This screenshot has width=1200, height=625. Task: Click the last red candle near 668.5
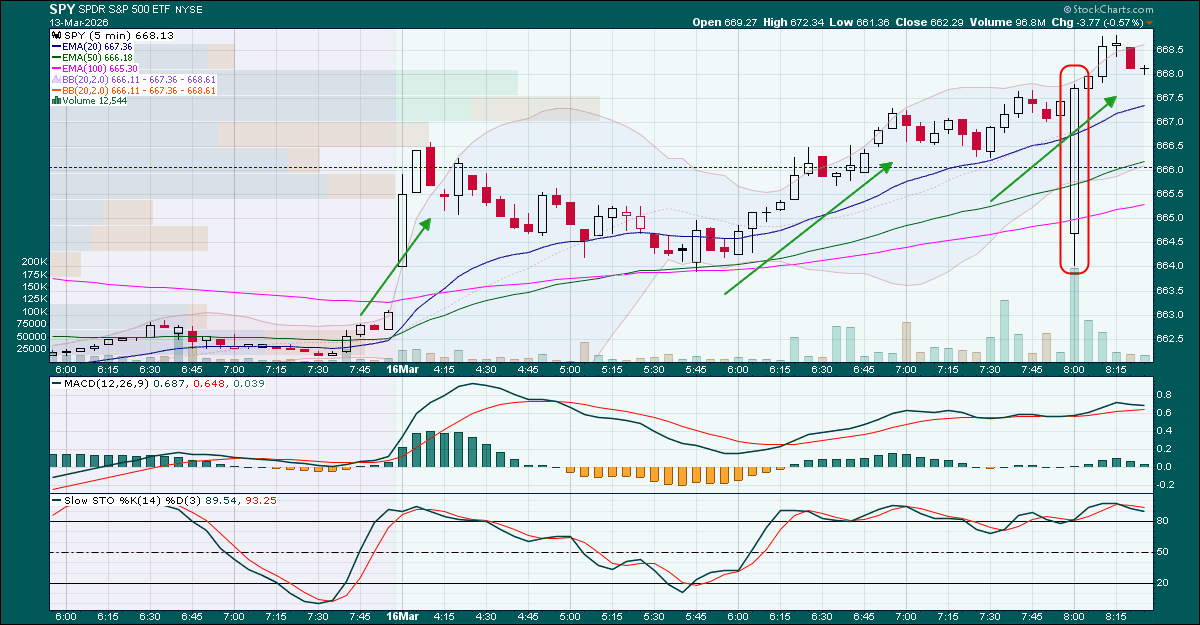pyautogui.click(x=1131, y=57)
